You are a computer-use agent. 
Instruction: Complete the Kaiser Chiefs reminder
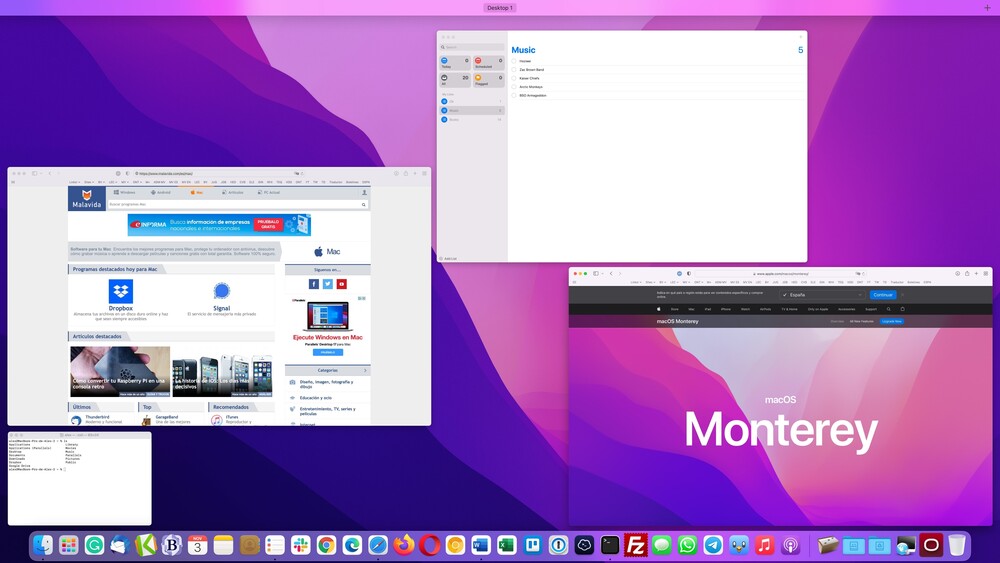[514, 78]
